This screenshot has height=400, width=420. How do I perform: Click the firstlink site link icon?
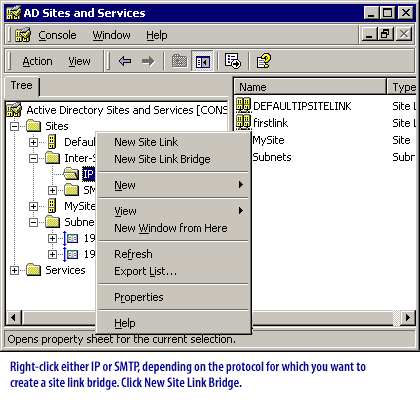(243, 122)
